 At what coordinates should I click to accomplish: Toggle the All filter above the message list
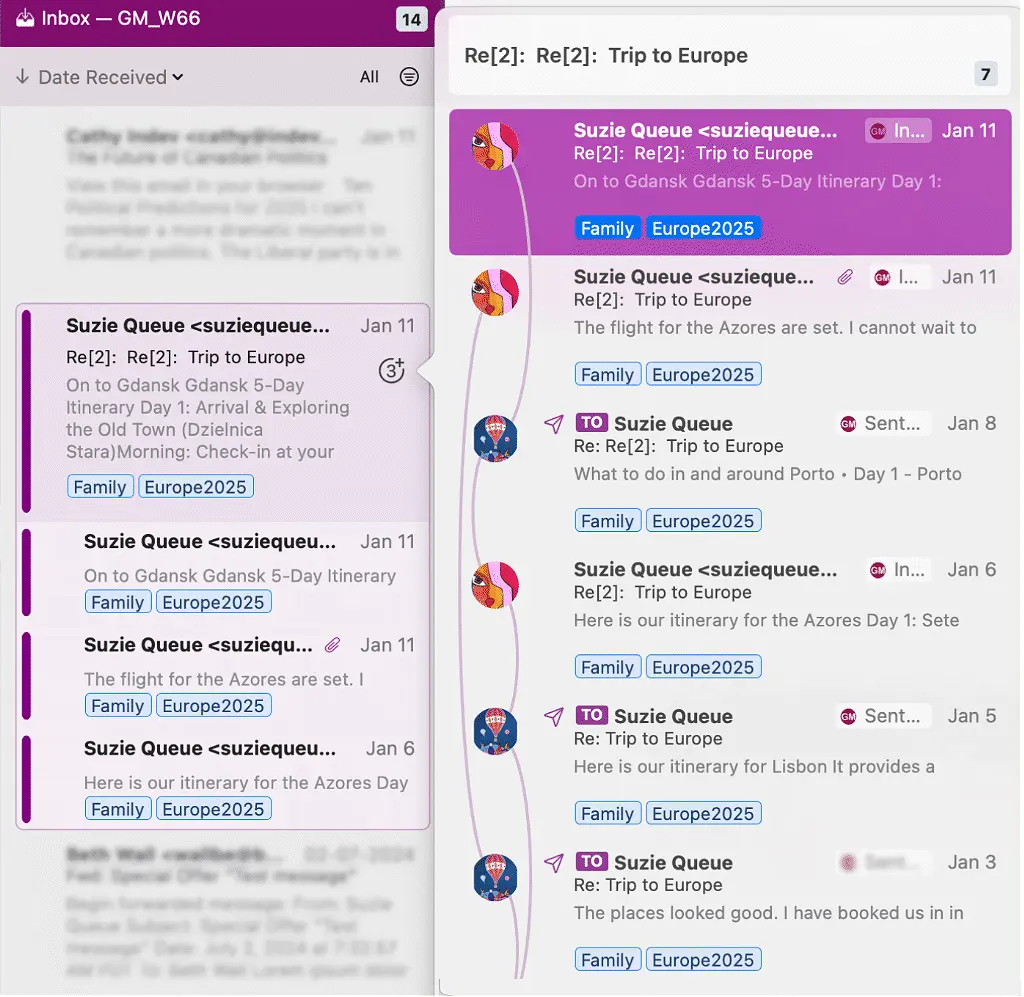[x=368, y=76]
